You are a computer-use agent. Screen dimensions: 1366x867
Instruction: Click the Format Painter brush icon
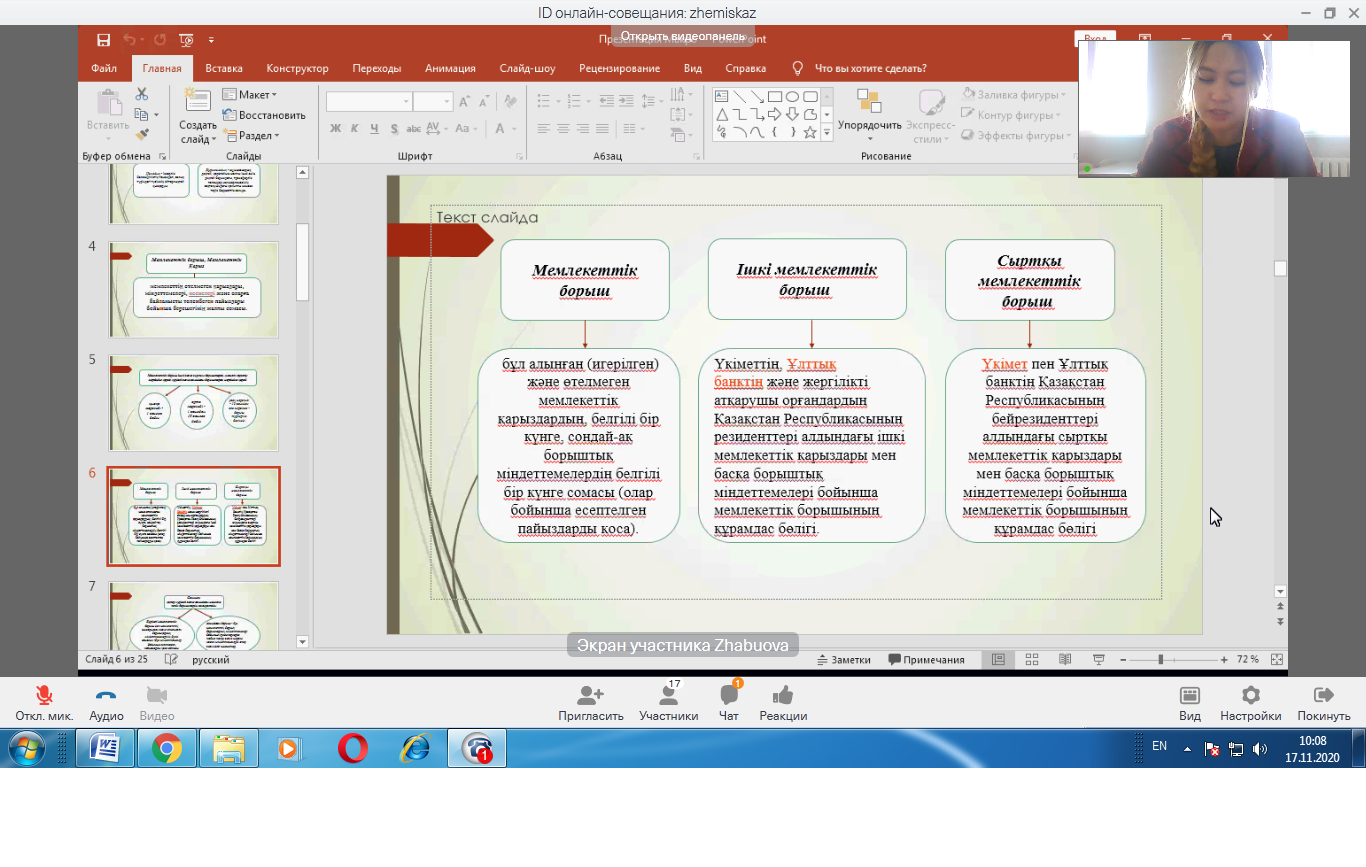(141, 134)
